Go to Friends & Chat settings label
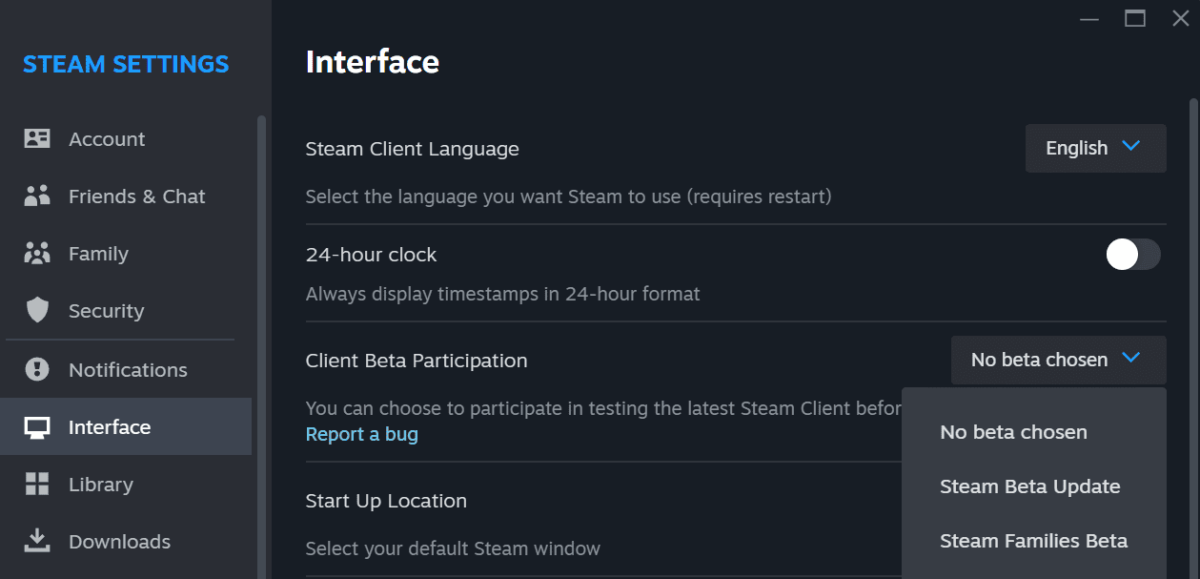The width and height of the screenshot is (1200, 579). pos(137,196)
